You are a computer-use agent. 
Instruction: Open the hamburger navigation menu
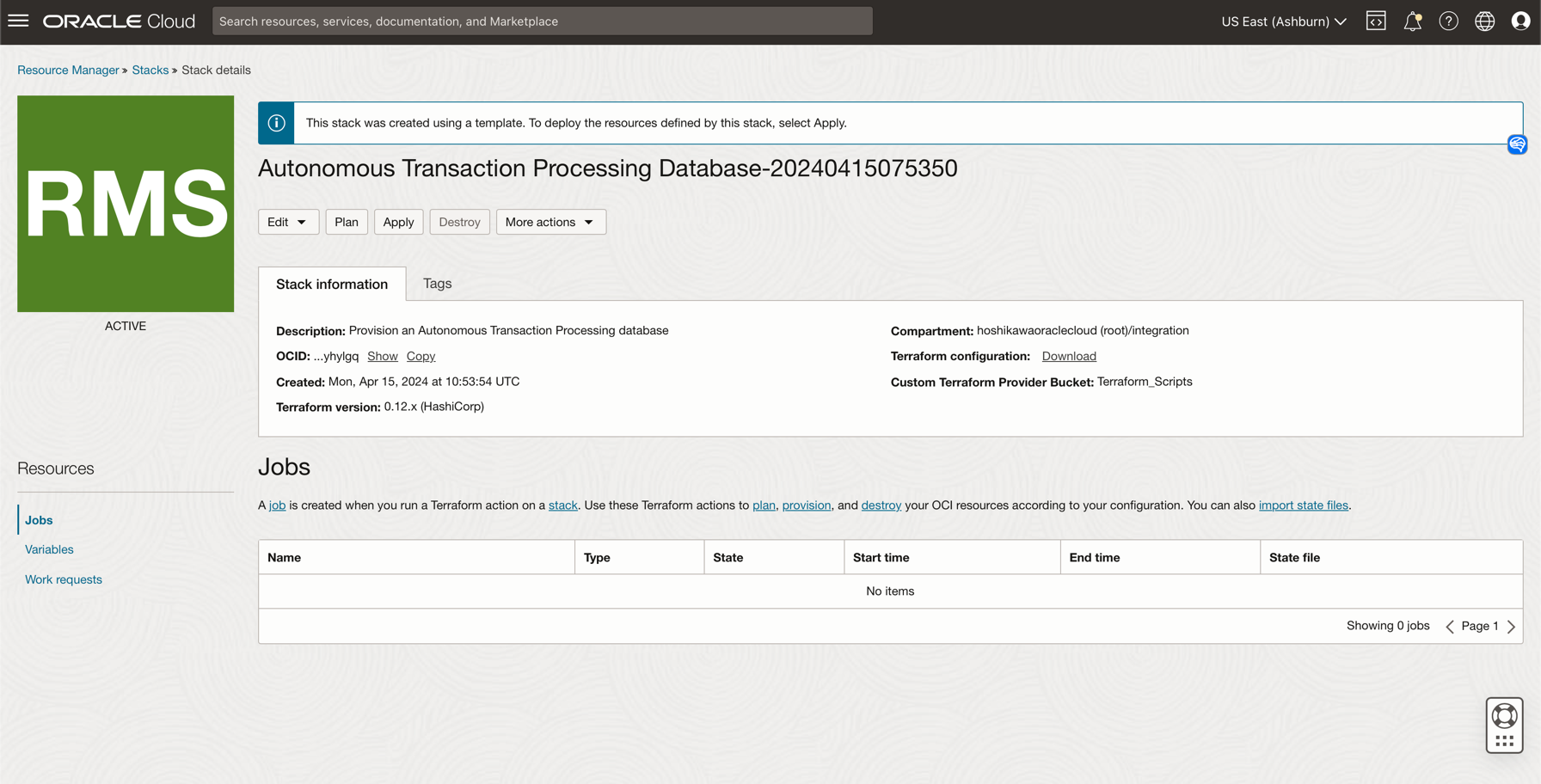point(18,21)
